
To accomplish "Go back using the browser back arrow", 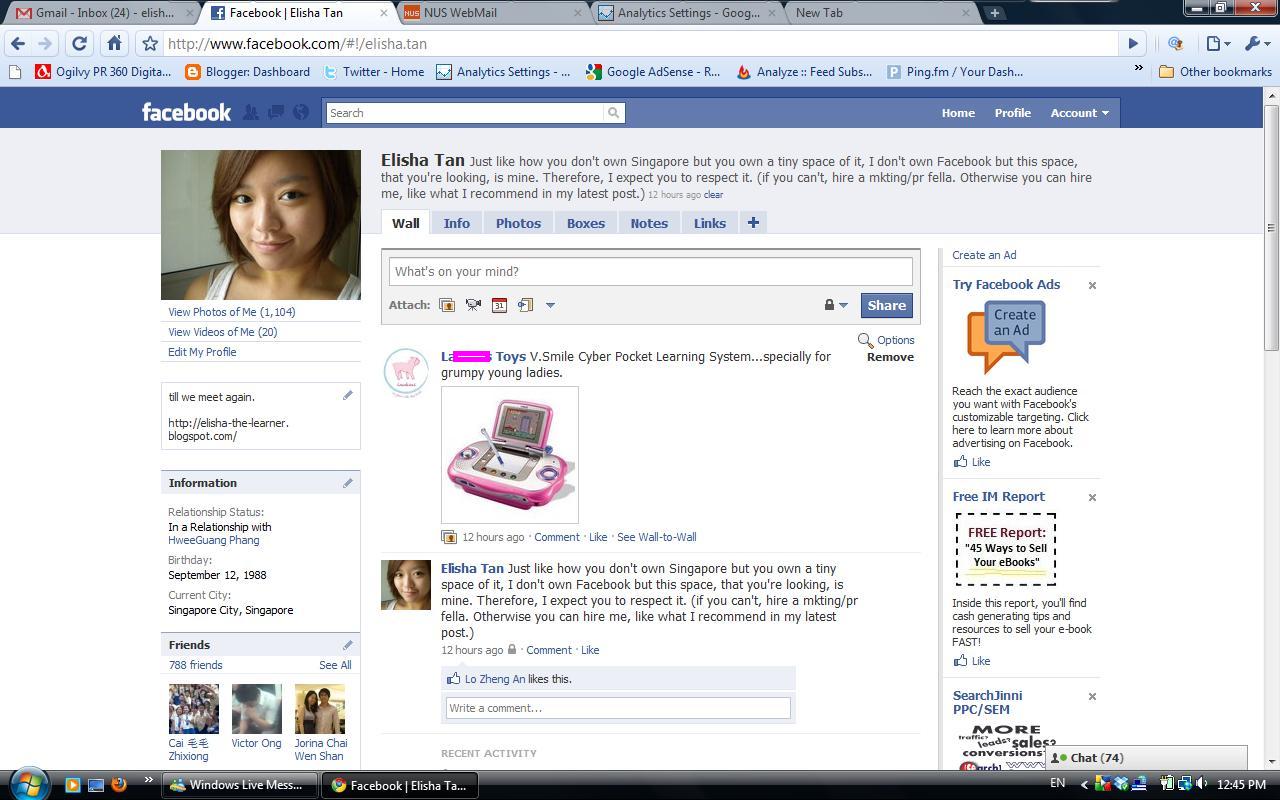I will pyautogui.click(x=18, y=44).
